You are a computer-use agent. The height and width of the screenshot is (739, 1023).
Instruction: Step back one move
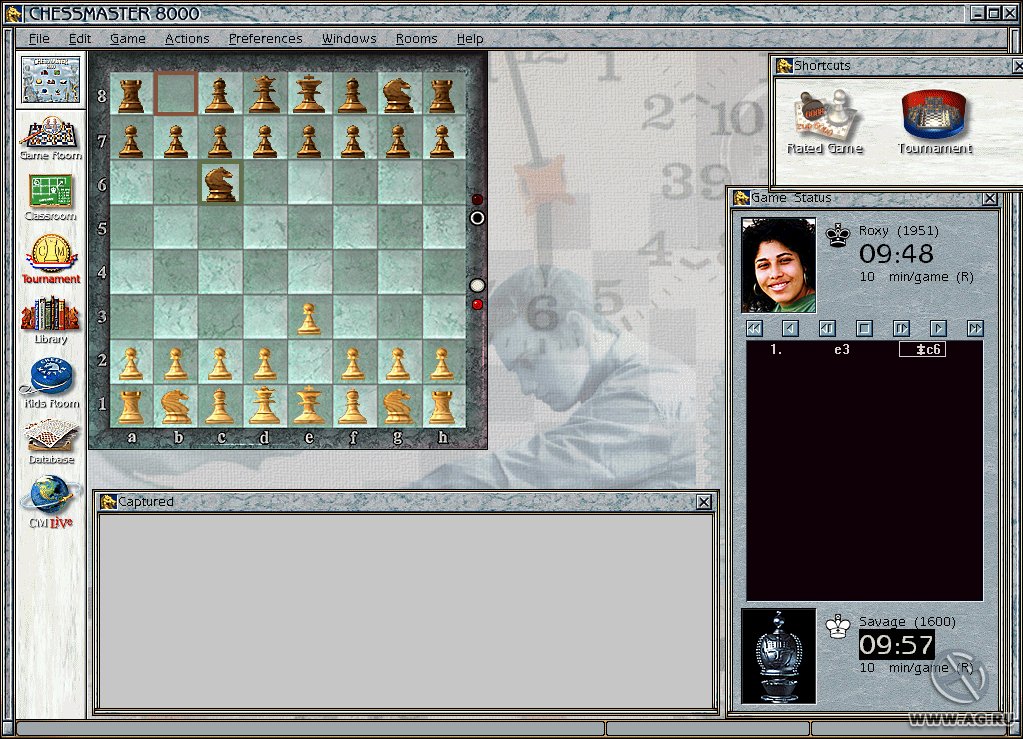[x=791, y=328]
